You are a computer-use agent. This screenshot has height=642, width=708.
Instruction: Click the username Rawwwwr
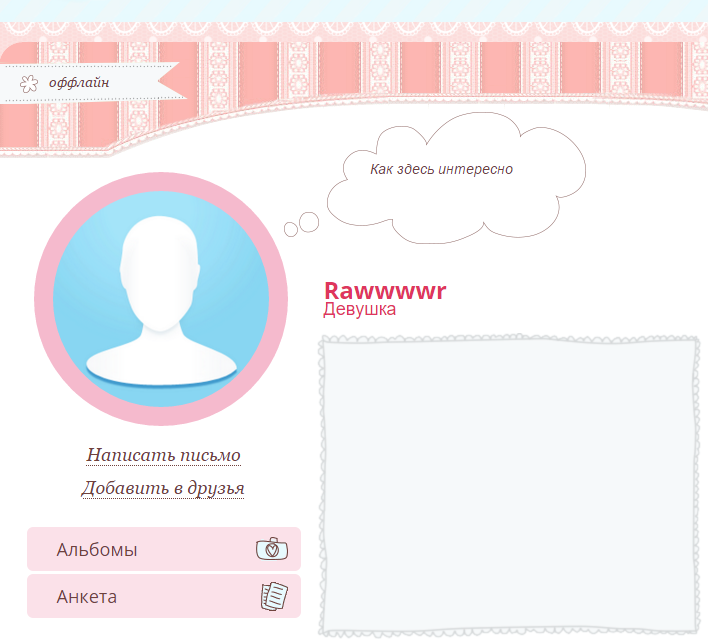(x=385, y=291)
